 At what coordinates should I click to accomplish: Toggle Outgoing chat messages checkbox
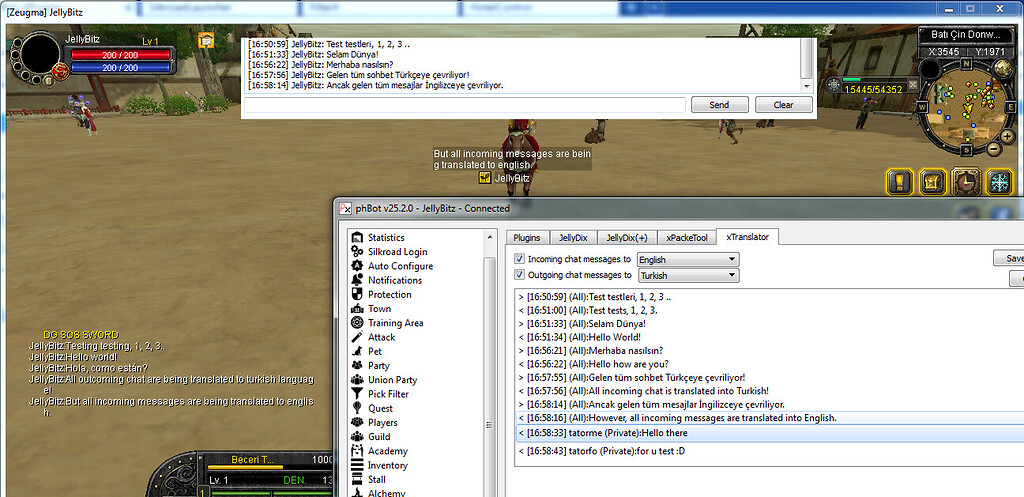[519, 275]
